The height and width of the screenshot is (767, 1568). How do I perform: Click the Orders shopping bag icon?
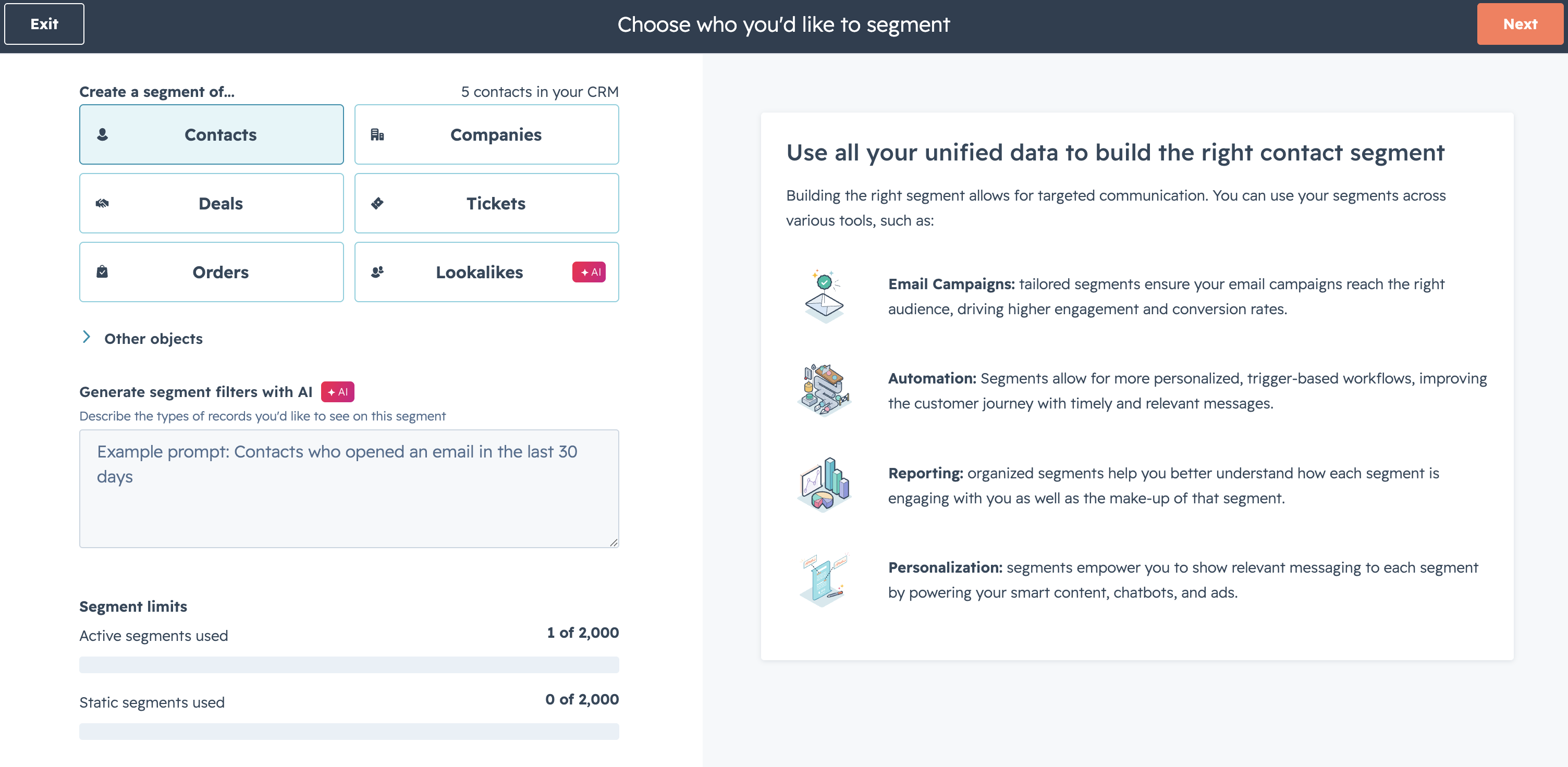tap(102, 271)
